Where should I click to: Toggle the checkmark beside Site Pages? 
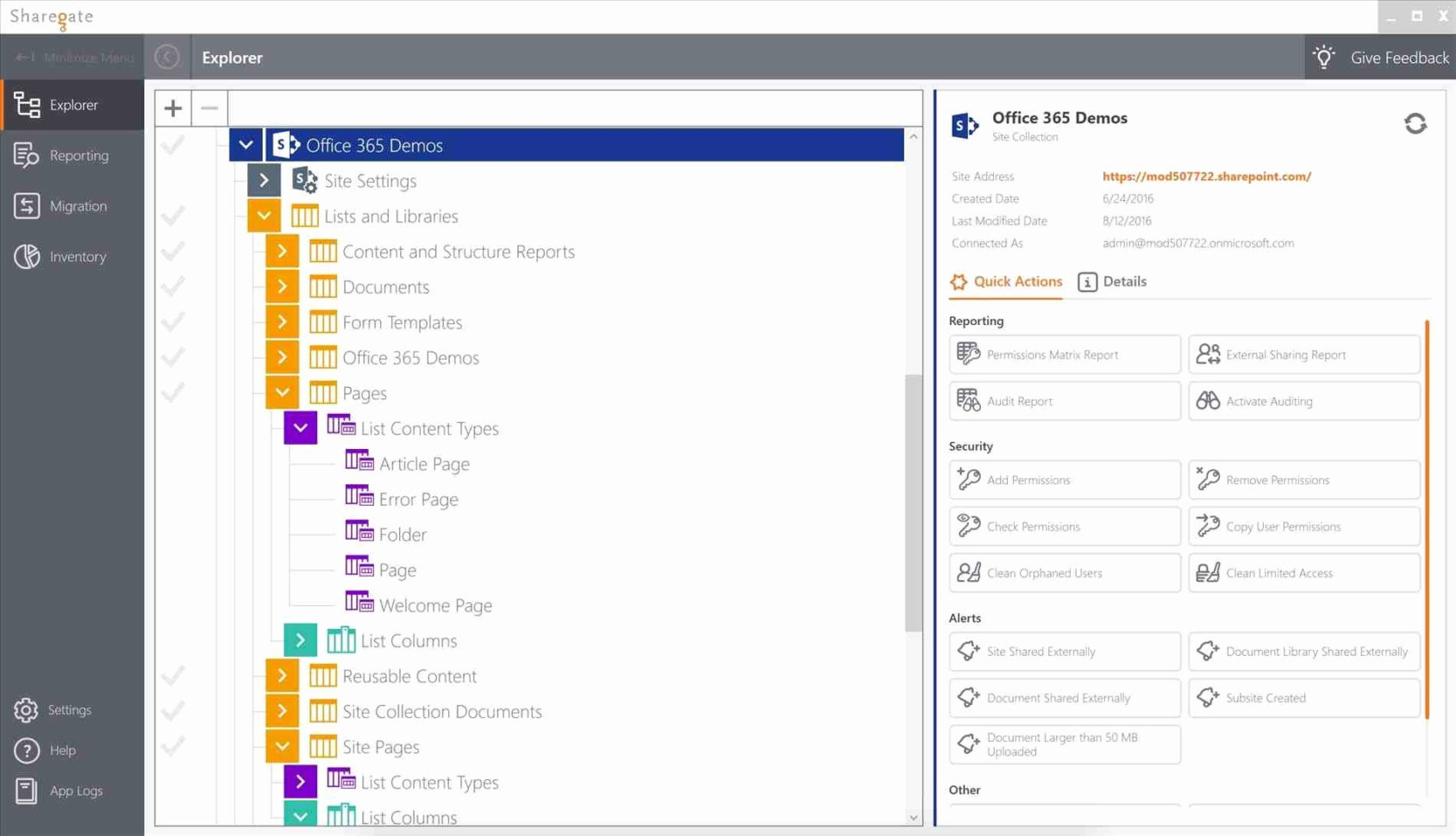pyautogui.click(x=173, y=746)
